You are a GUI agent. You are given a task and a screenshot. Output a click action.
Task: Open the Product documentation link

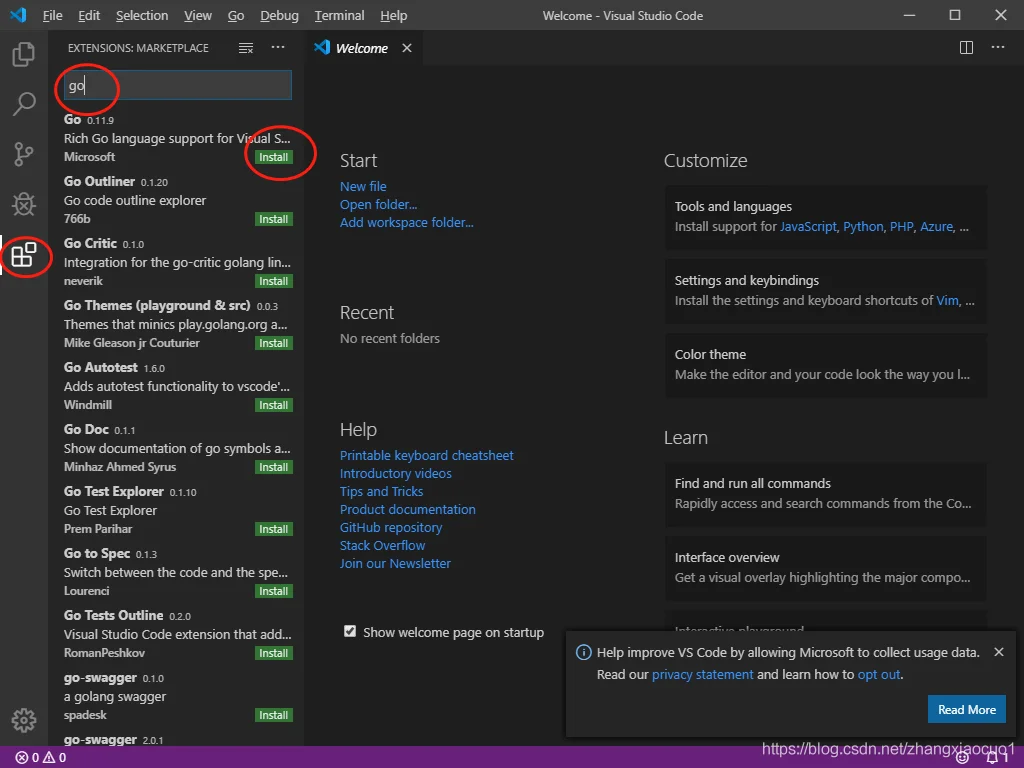408,509
